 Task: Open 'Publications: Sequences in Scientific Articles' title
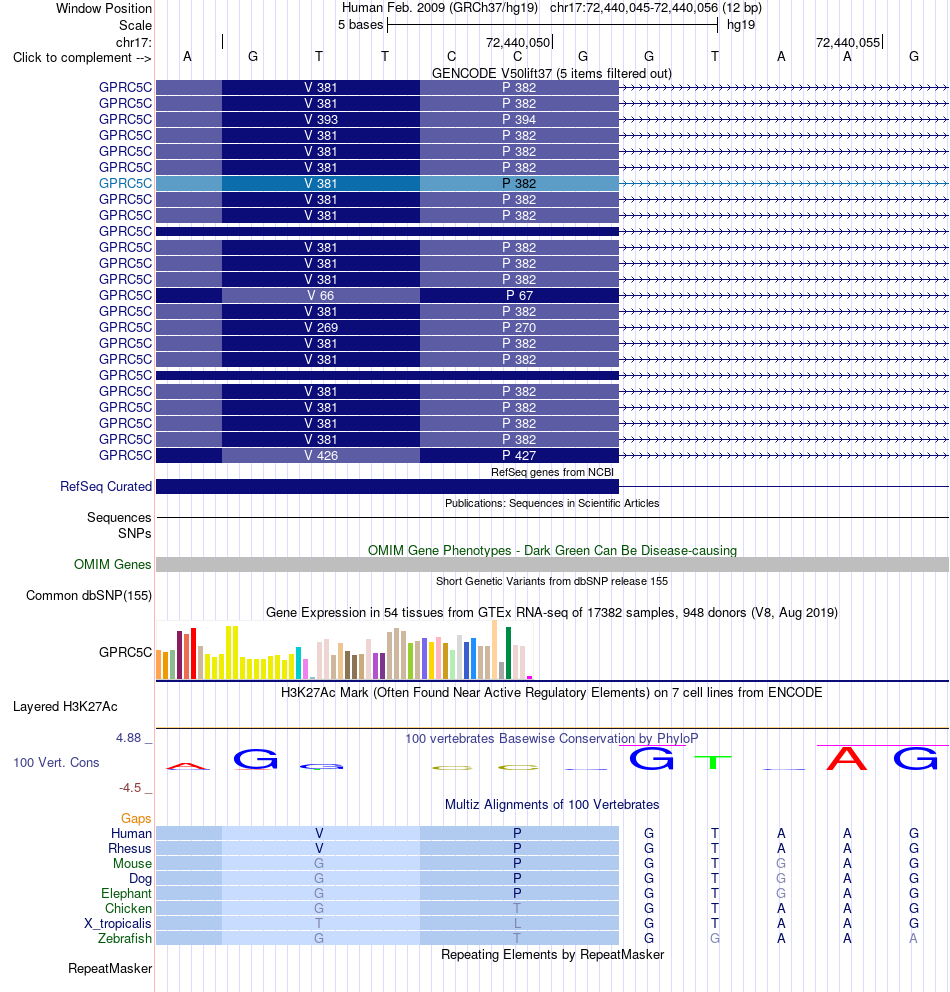coord(552,503)
